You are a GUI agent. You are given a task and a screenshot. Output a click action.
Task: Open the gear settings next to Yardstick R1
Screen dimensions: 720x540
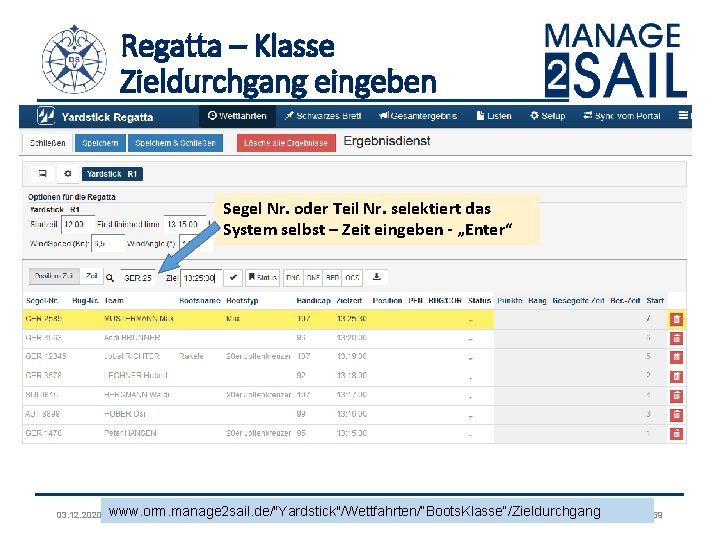[x=68, y=174]
